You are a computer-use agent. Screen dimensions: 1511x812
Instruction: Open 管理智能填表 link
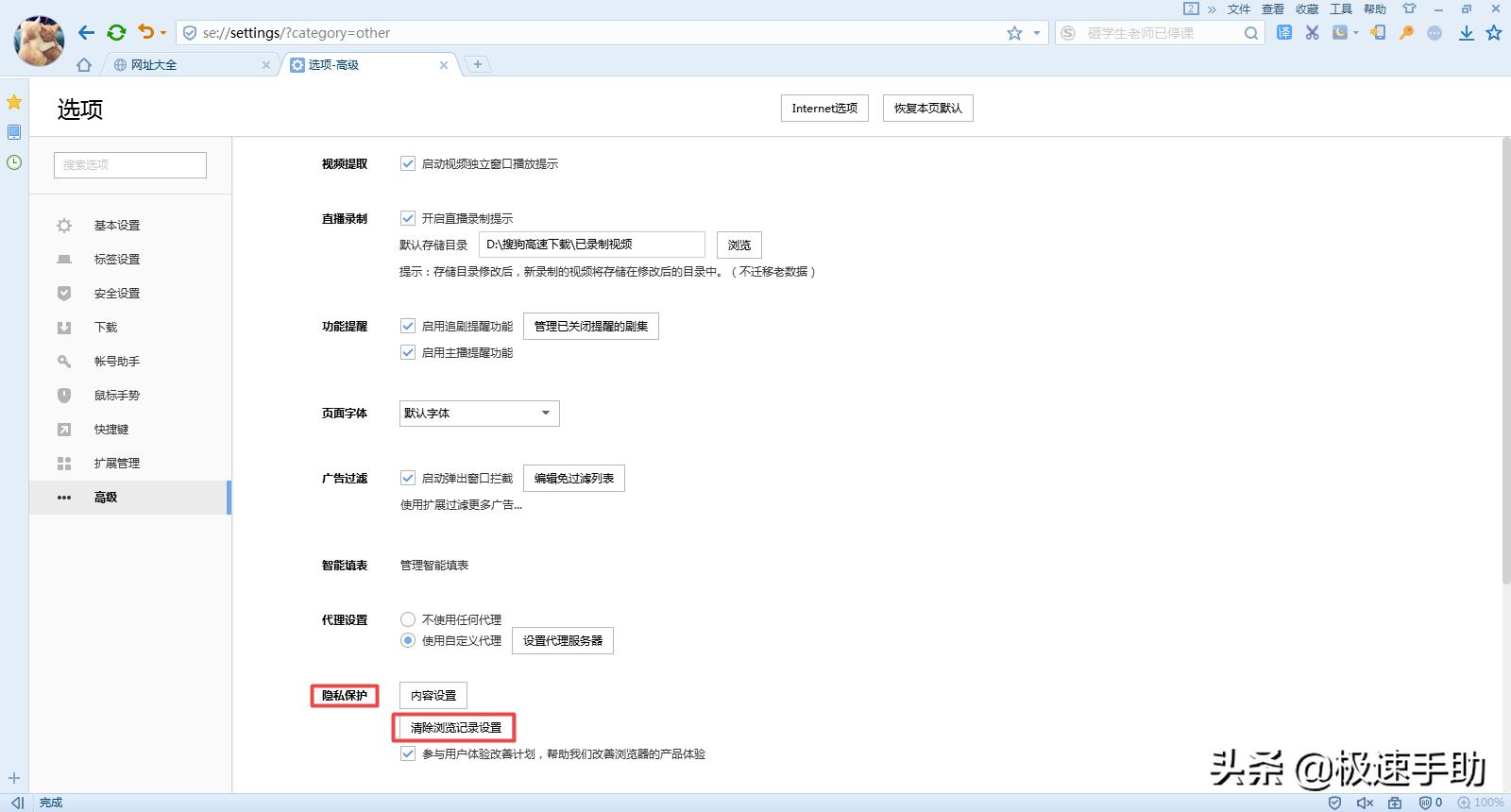[x=434, y=566]
